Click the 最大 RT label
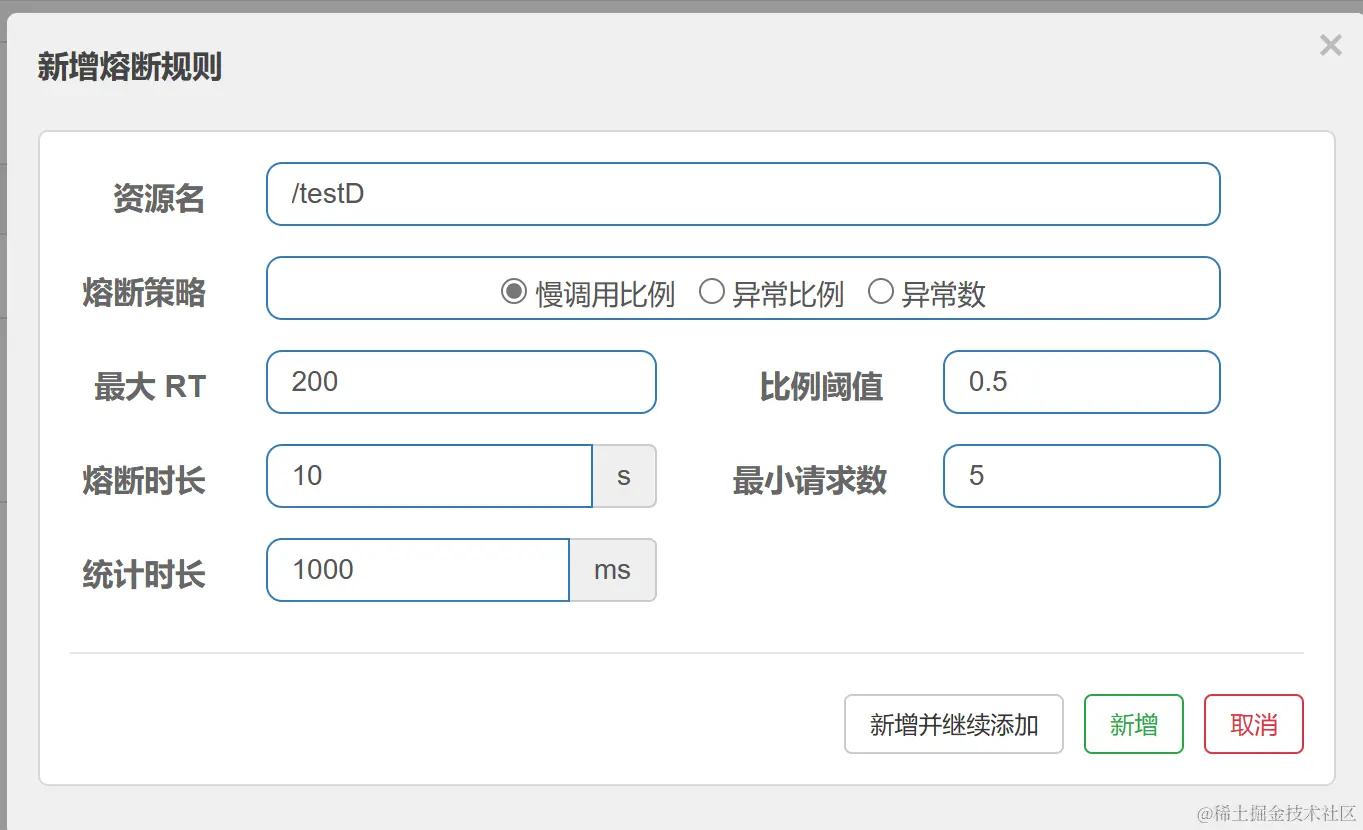Image resolution: width=1363 pixels, height=830 pixels. tap(149, 387)
